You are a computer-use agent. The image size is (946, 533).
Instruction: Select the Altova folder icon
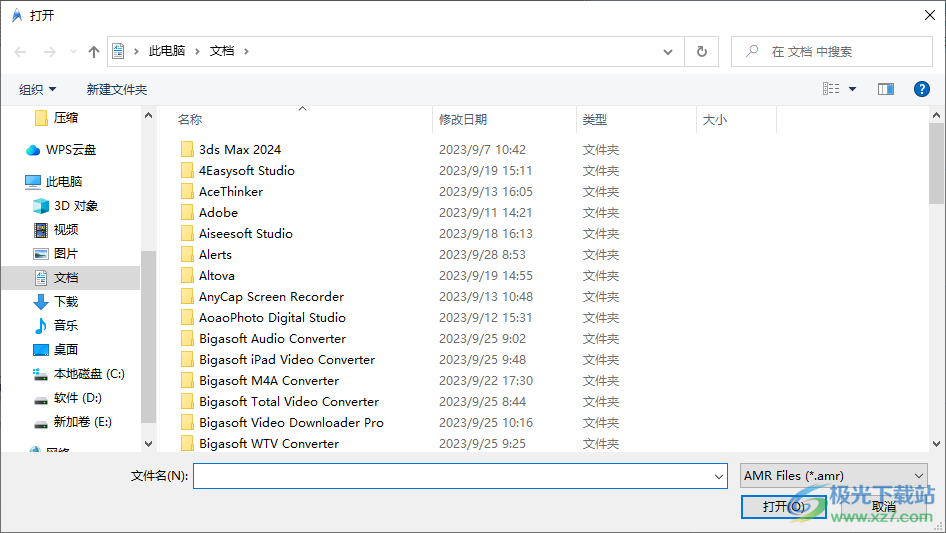tap(187, 275)
